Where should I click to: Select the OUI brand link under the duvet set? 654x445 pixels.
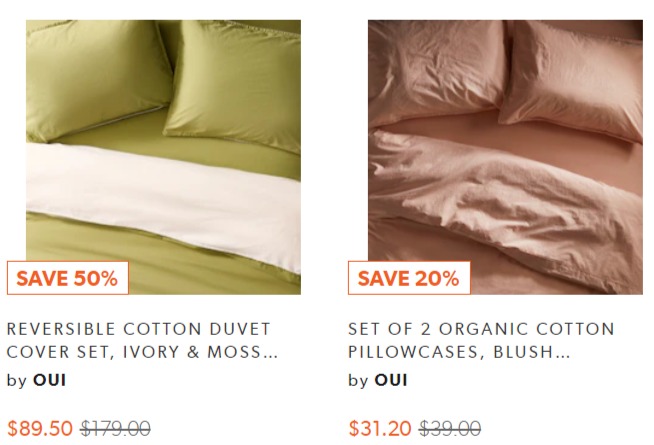(49, 380)
